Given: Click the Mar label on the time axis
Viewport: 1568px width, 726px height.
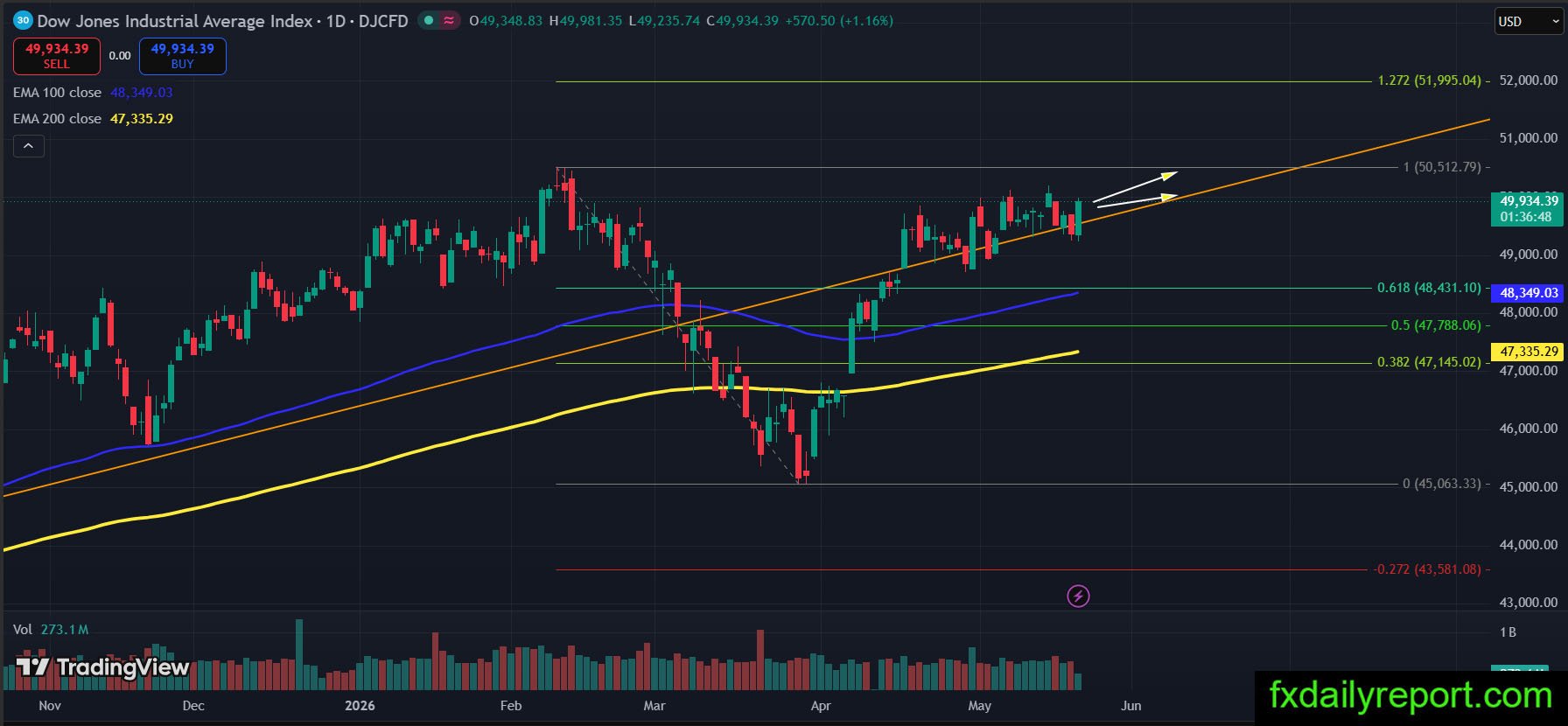Looking at the screenshot, I should pyautogui.click(x=654, y=706).
